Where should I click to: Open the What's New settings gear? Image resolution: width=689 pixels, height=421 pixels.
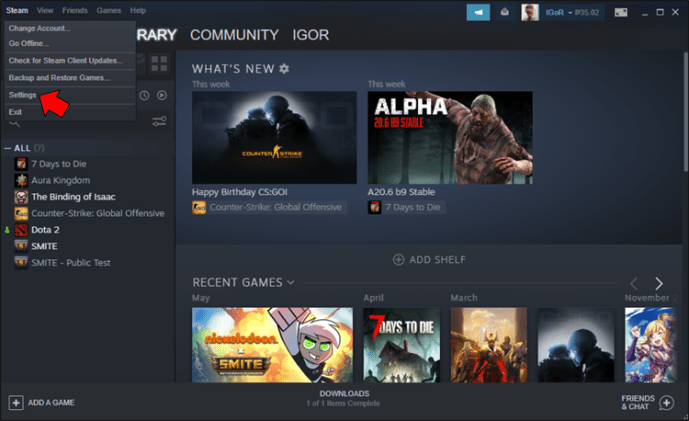[284, 69]
